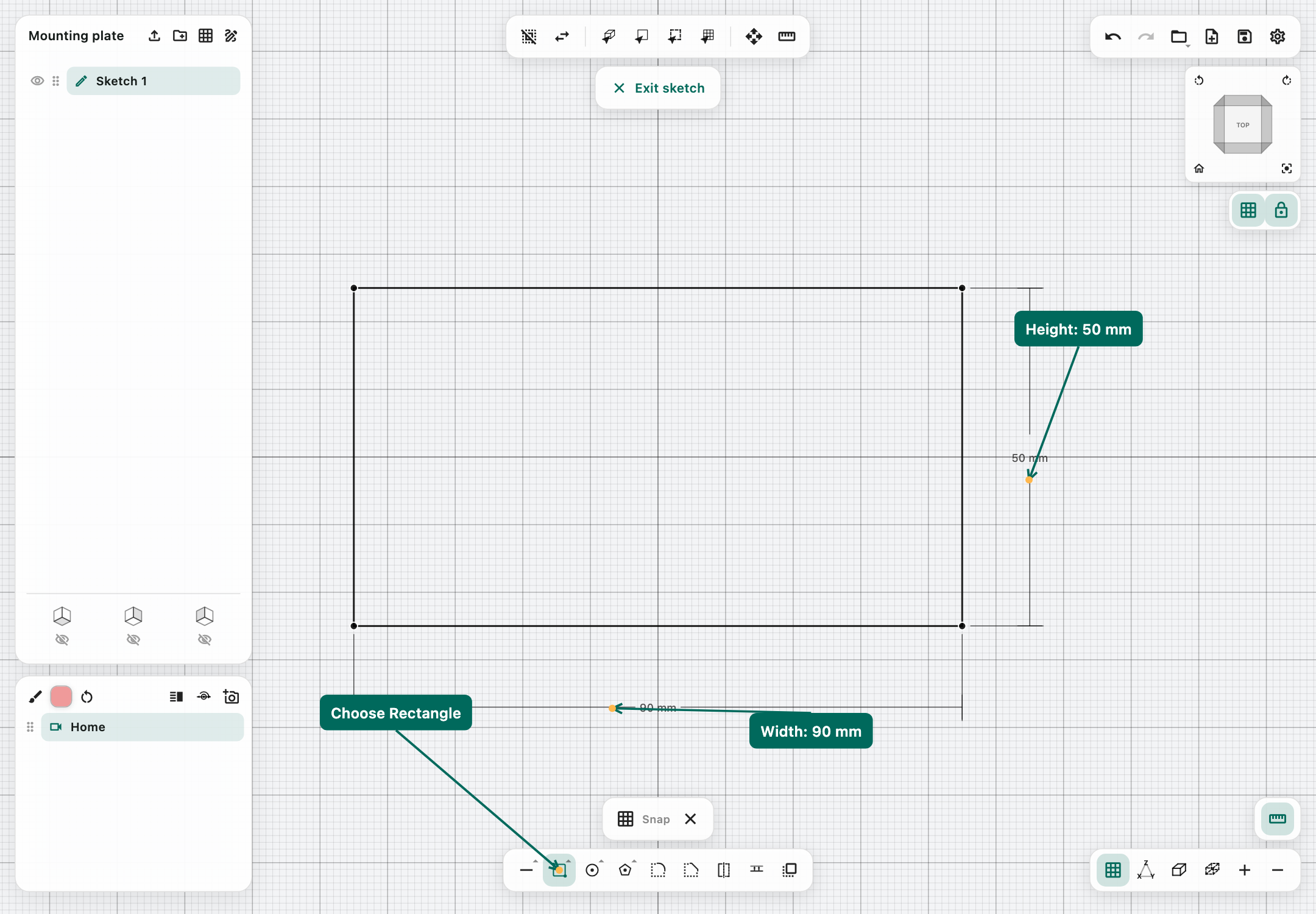
Task: Click the TOP face of view cube
Action: pyautogui.click(x=1243, y=125)
